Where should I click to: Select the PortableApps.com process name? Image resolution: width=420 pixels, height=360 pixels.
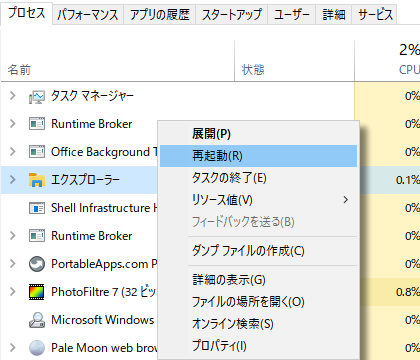(x=104, y=264)
